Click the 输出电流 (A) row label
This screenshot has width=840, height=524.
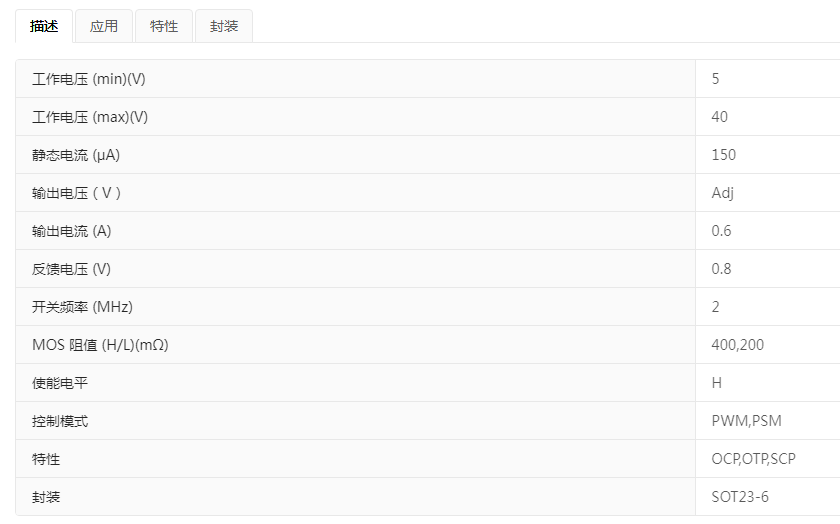click(72, 231)
